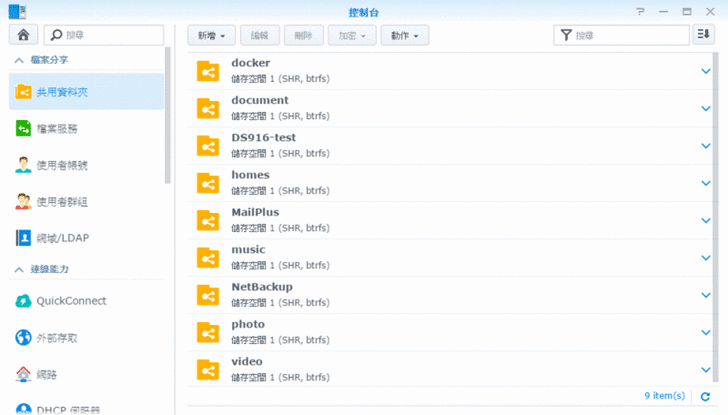728x415 pixels.
Task: Open the 動作 dropdown button
Action: click(404, 35)
